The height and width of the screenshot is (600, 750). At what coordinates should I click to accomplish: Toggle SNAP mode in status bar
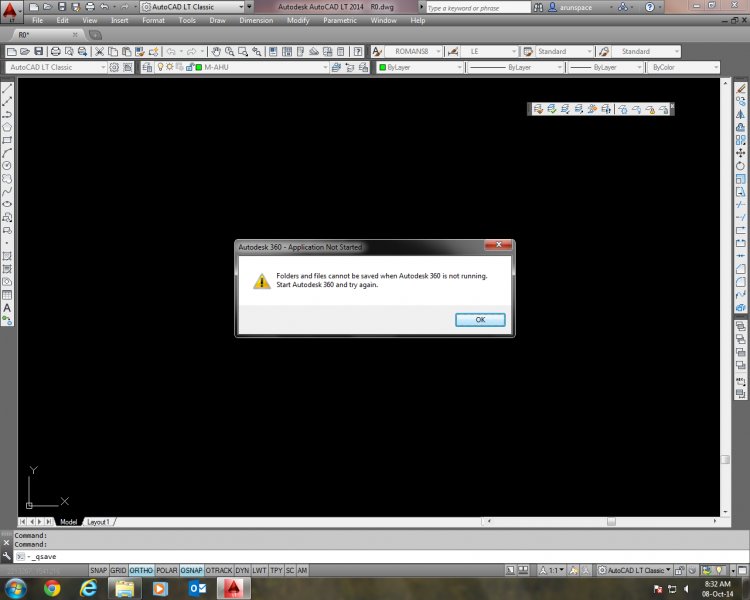[x=99, y=570]
